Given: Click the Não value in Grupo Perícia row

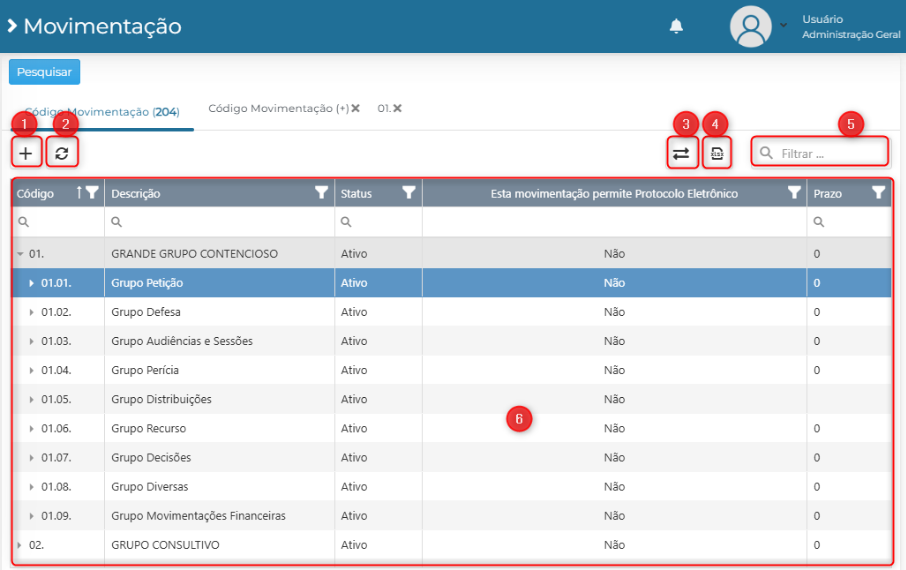Looking at the screenshot, I should tap(614, 370).
